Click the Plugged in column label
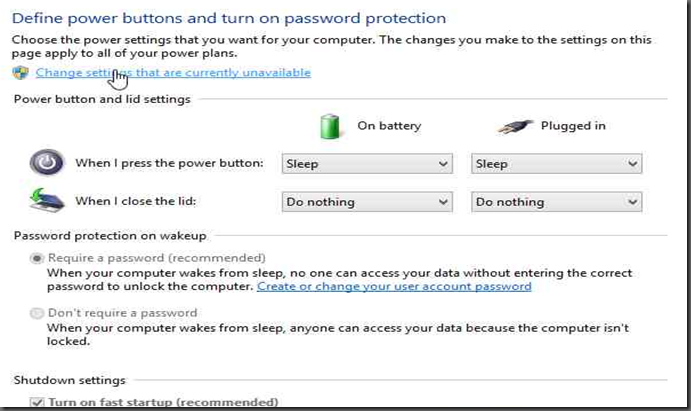This screenshot has height=411, width=691. click(x=573, y=126)
